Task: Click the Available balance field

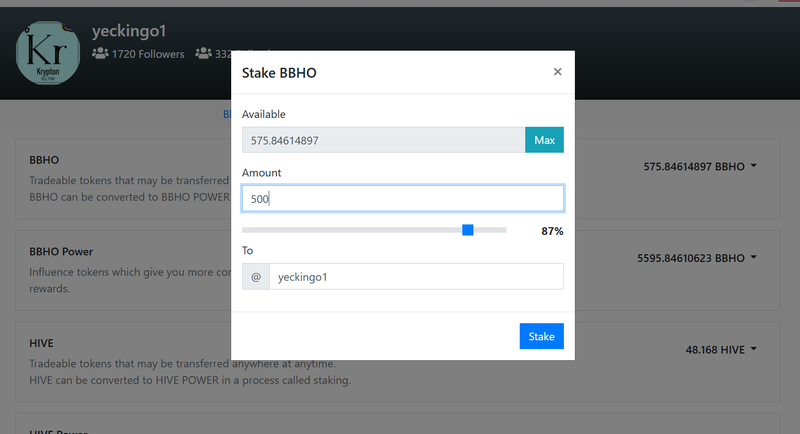Action: (x=383, y=140)
